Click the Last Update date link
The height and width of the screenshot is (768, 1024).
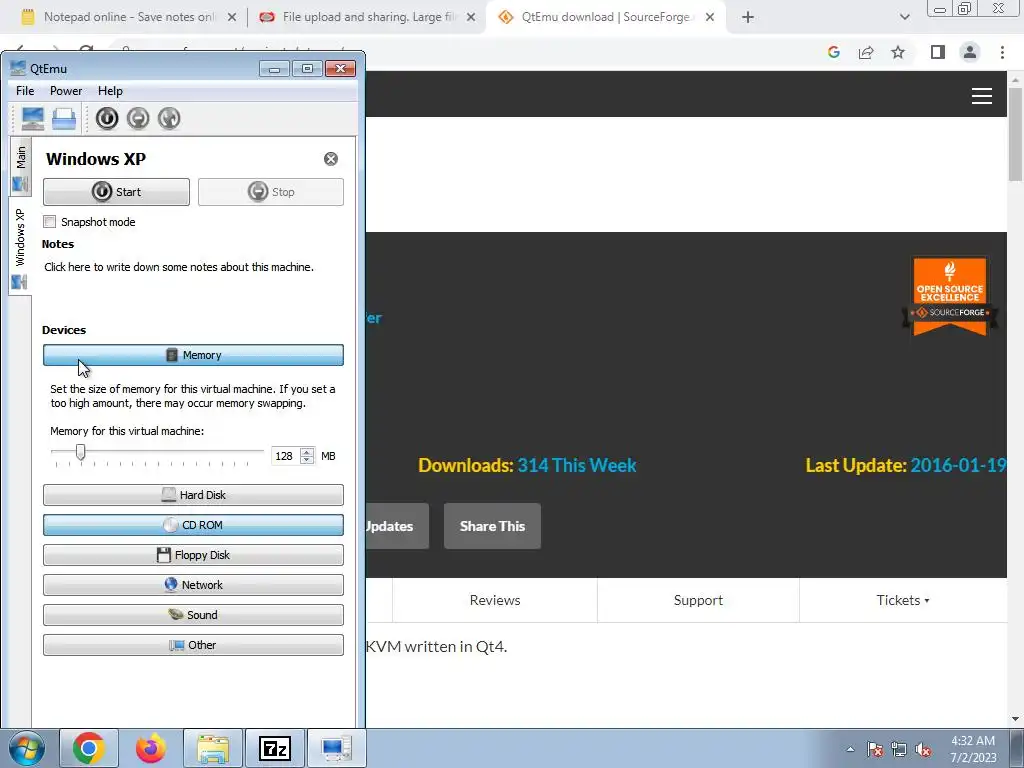[x=958, y=466]
